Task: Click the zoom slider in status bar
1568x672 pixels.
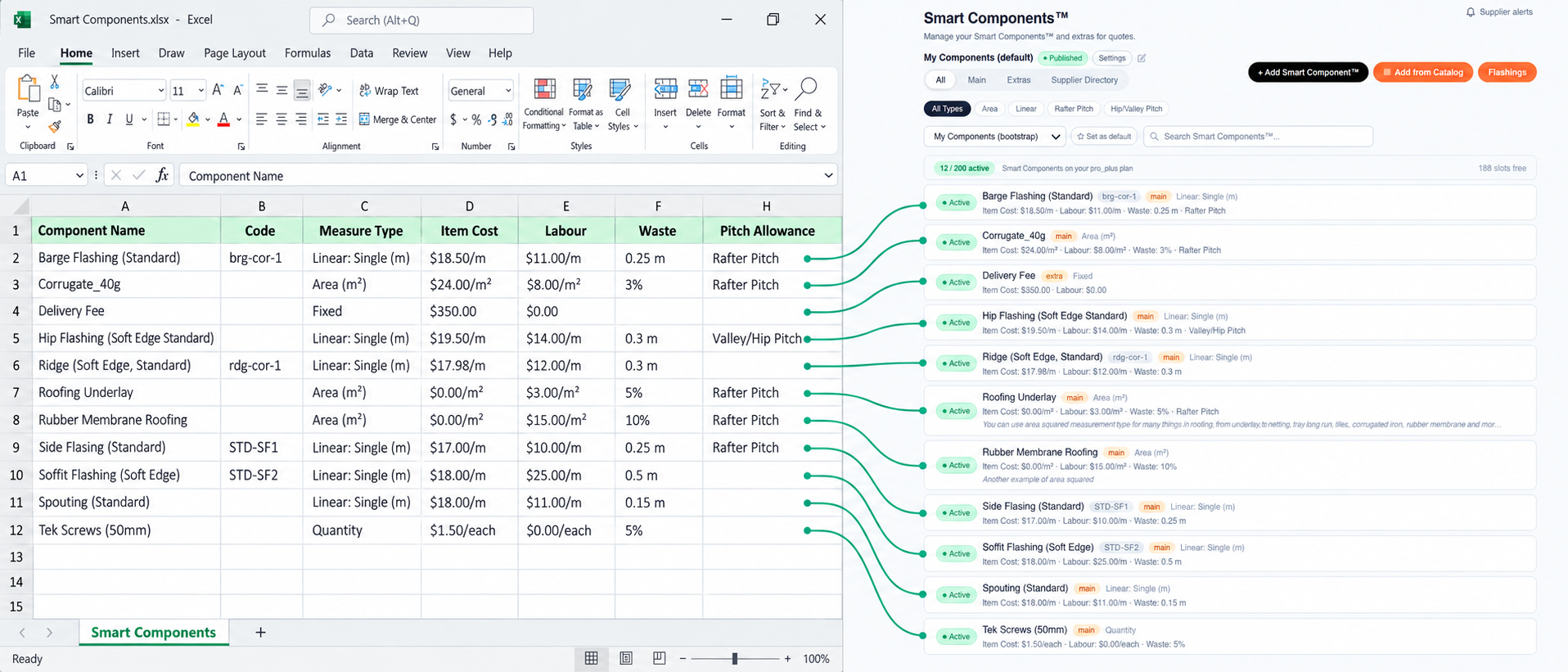Action: coord(734,658)
